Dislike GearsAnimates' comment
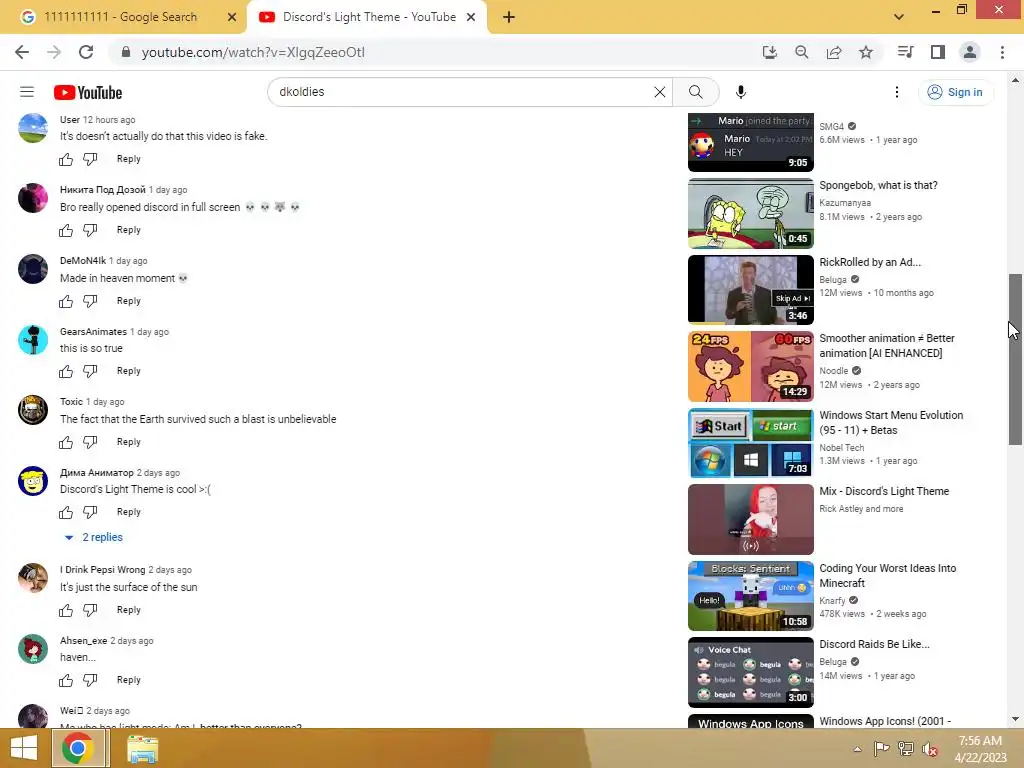This screenshot has width=1024, height=768. click(x=90, y=371)
